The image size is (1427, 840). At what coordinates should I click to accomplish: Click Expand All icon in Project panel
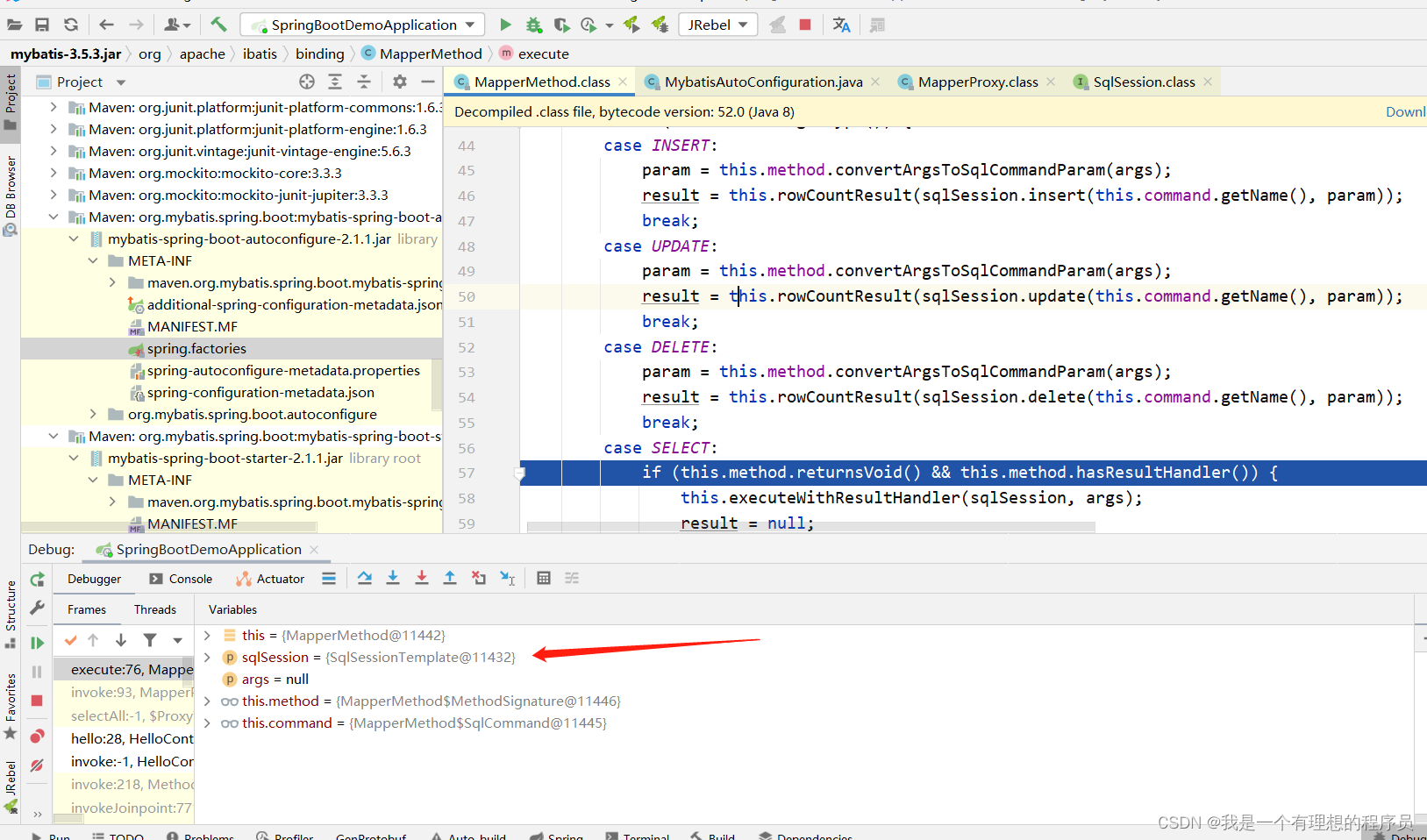point(335,82)
